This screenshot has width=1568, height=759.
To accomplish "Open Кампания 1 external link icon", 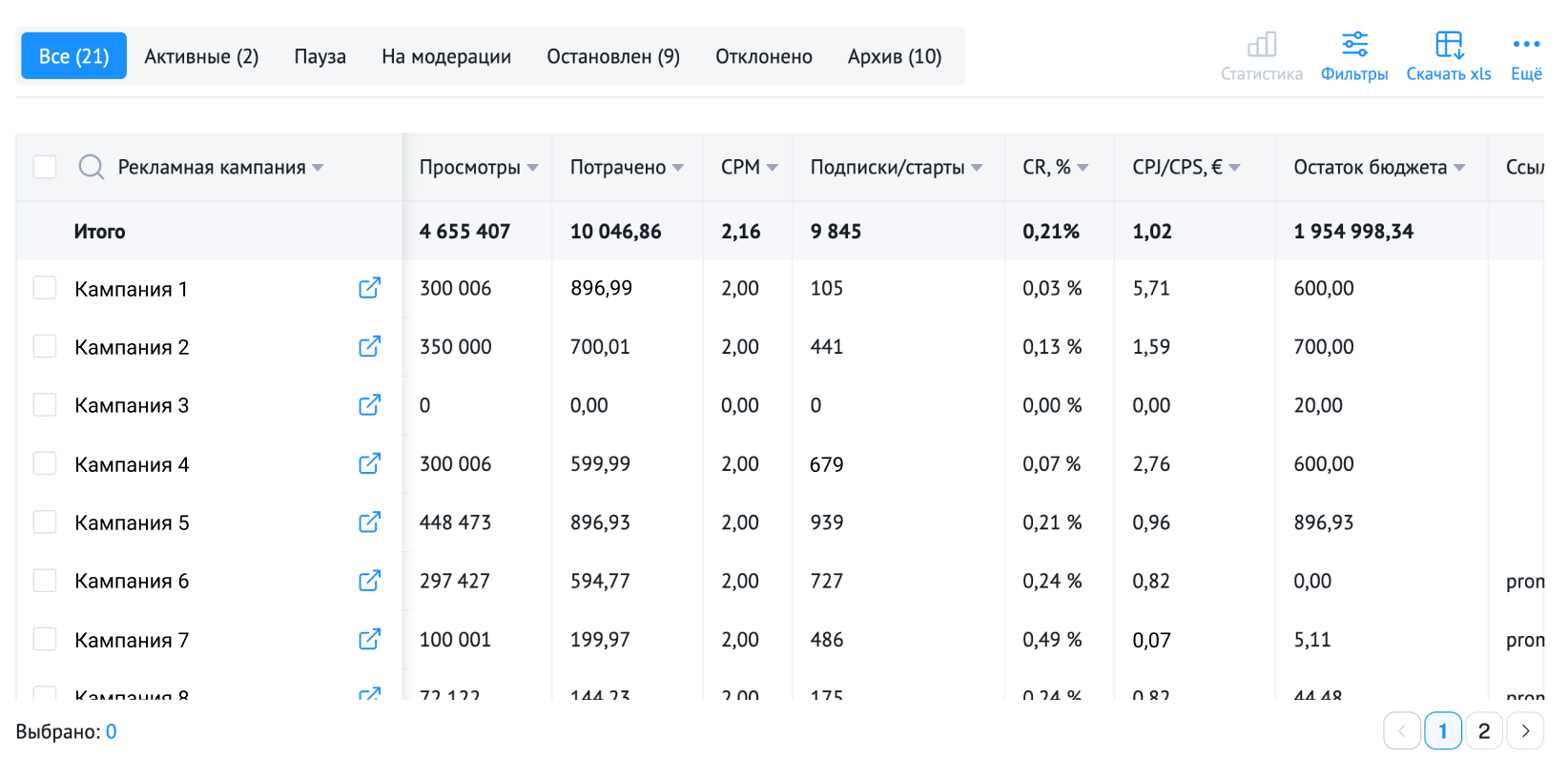I will tap(369, 288).
